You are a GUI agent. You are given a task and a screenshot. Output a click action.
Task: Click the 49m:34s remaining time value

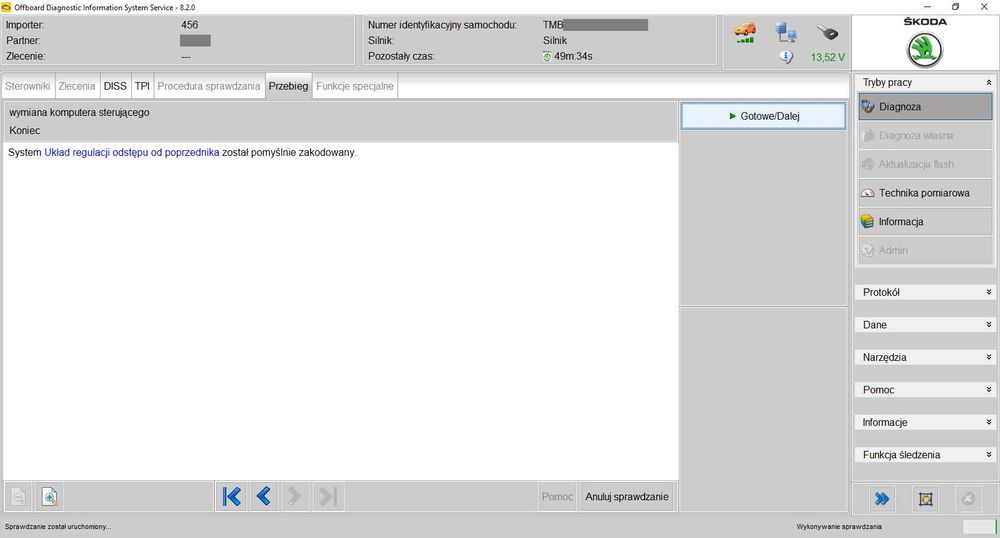pyautogui.click(x=573, y=56)
